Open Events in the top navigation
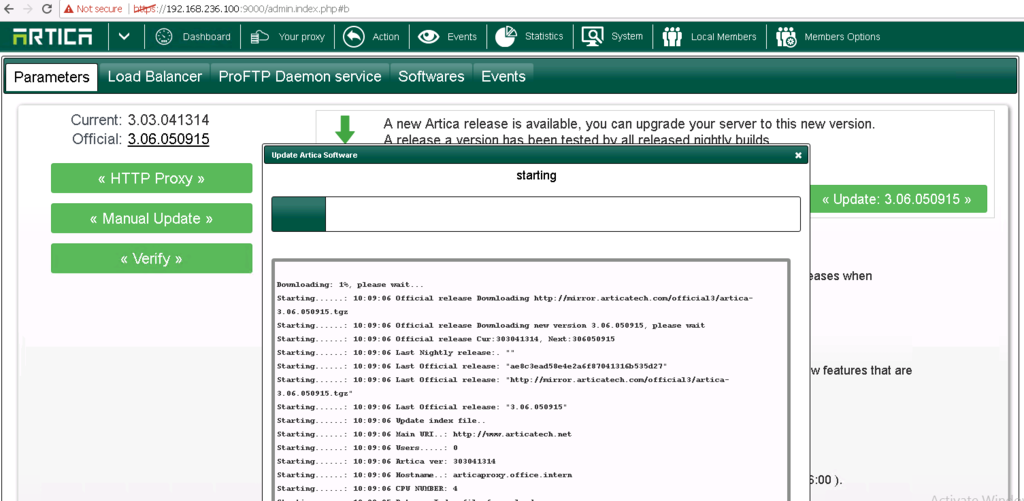 coord(462,37)
